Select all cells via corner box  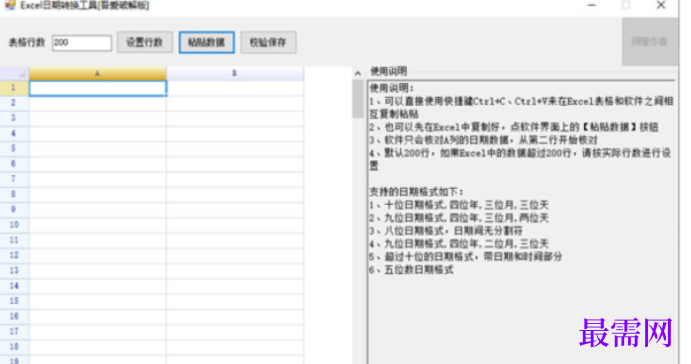pyautogui.click(x=15, y=73)
